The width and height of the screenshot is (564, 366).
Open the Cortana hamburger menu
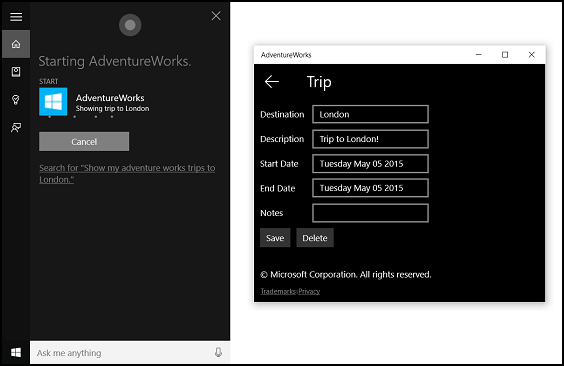[16, 17]
